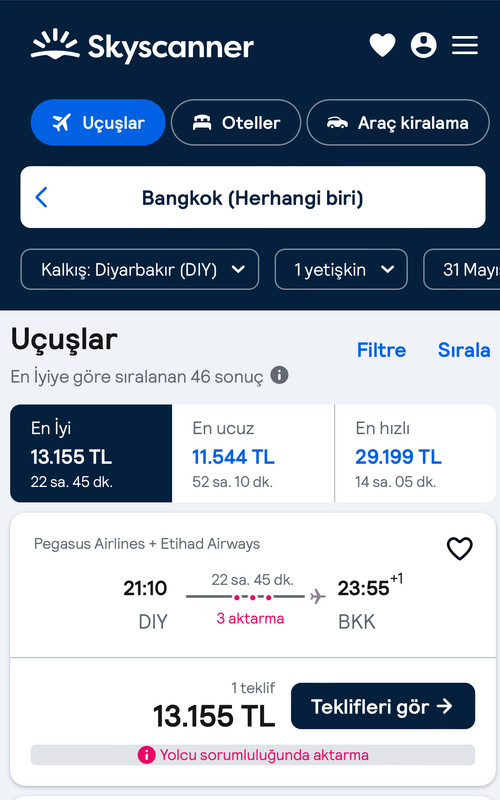Open the Sırala sort link
500x800 pixels.
[x=464, y=350]
